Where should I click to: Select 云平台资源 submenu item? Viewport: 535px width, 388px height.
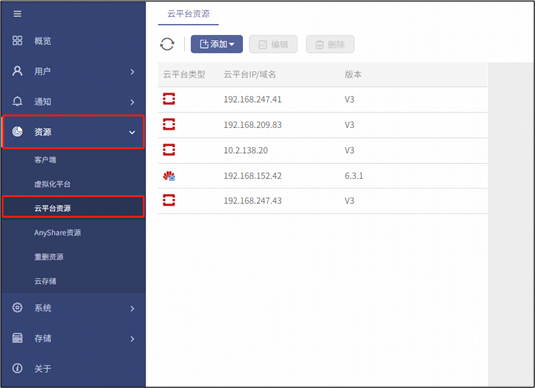[x=73, y=208]
